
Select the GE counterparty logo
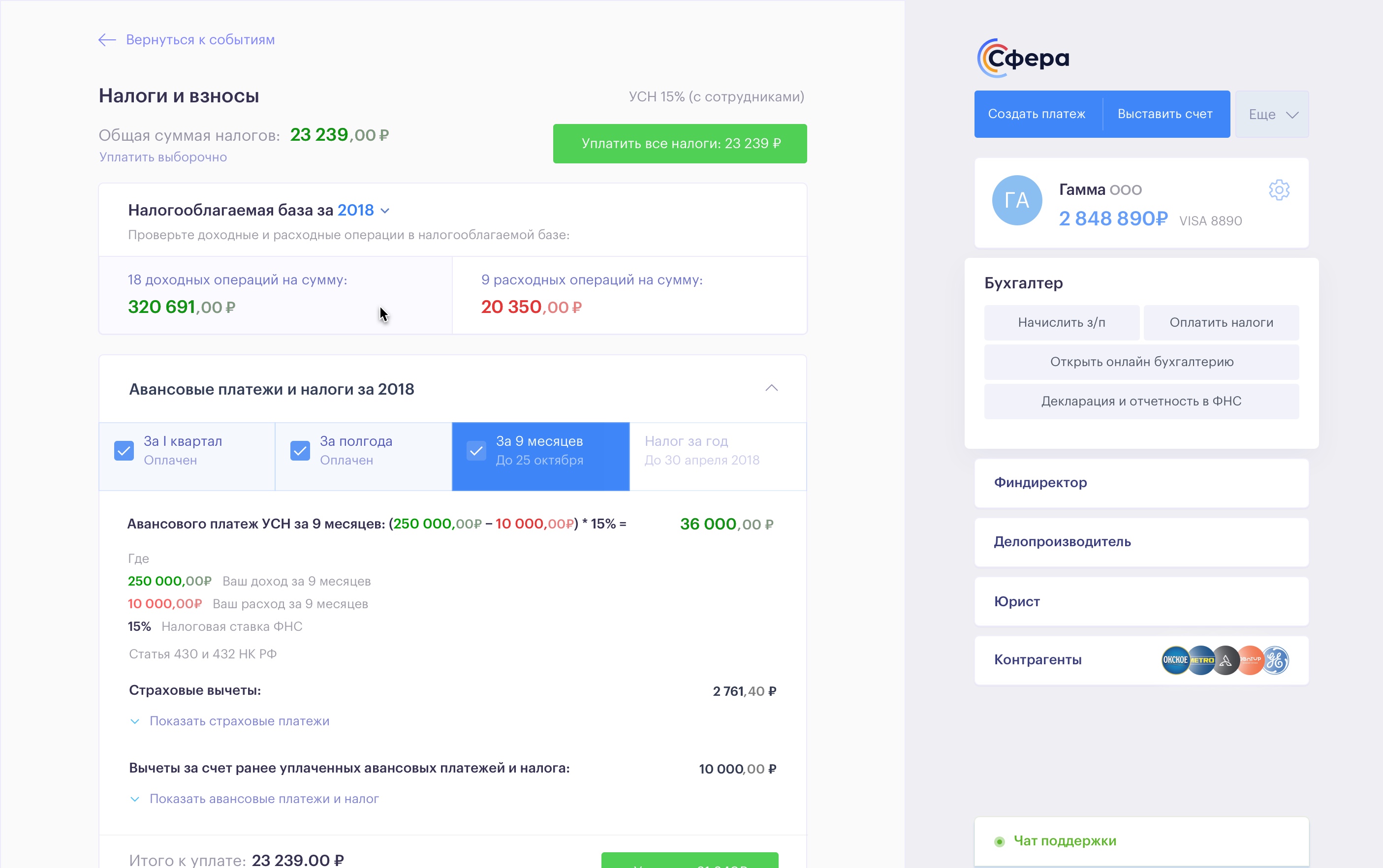1276,660
